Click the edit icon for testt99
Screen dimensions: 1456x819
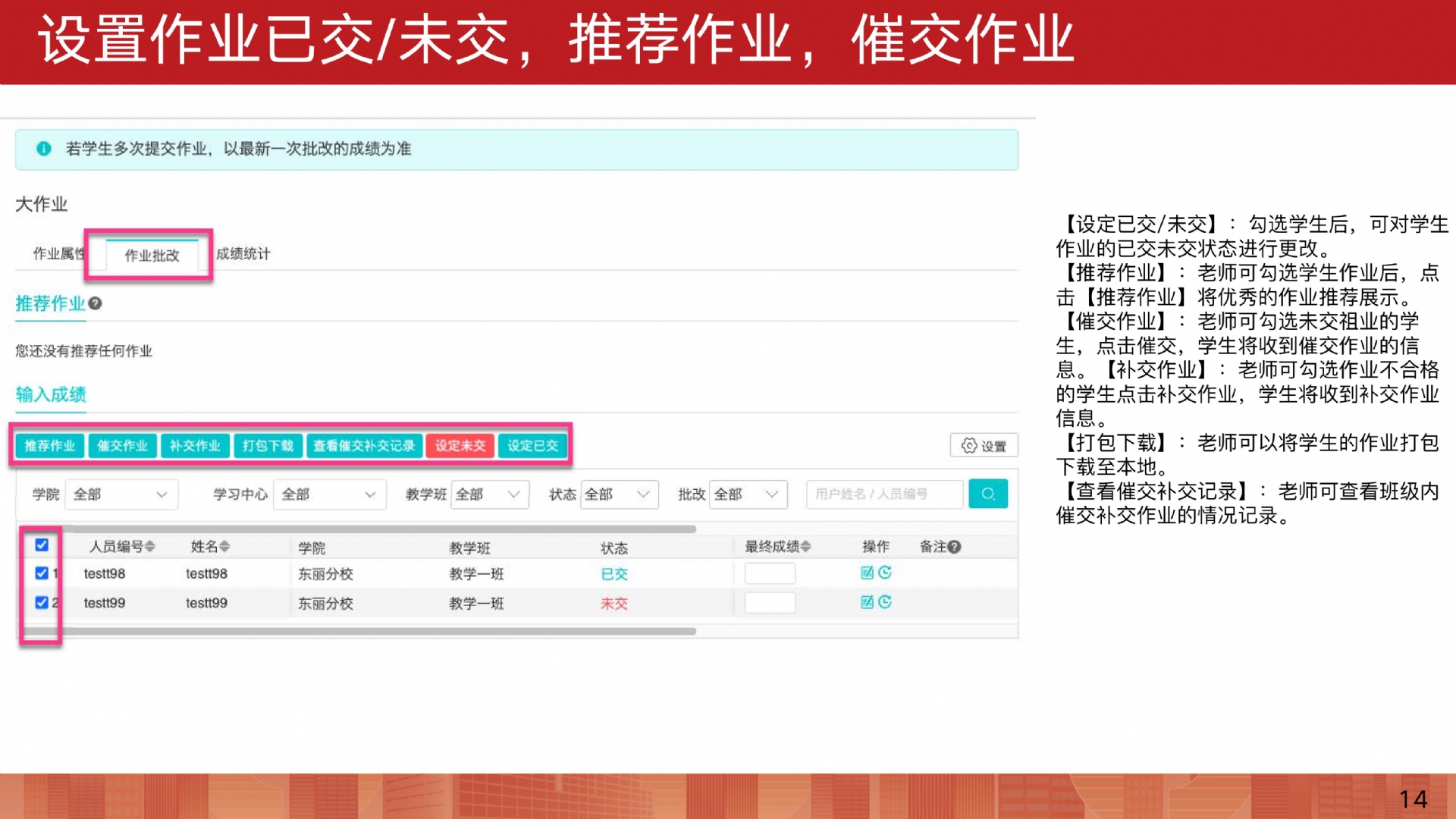click(x=867, y=602)
